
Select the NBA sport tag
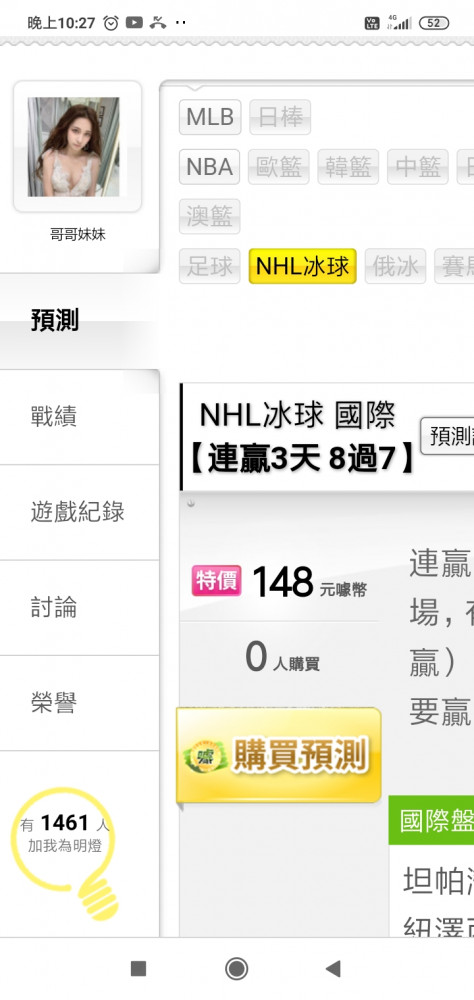pyautogui.click(x=209, y=167)
